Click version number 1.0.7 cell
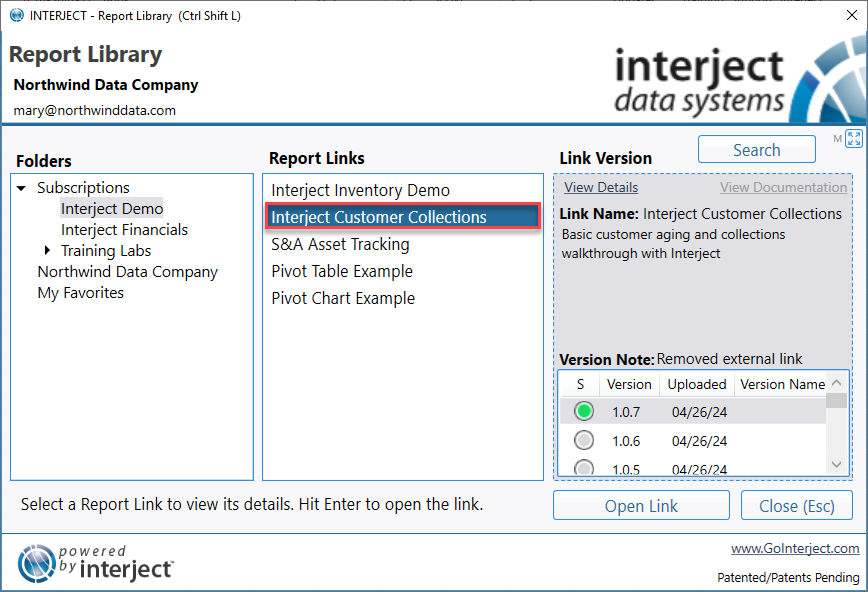 click(x=626, y=412)
